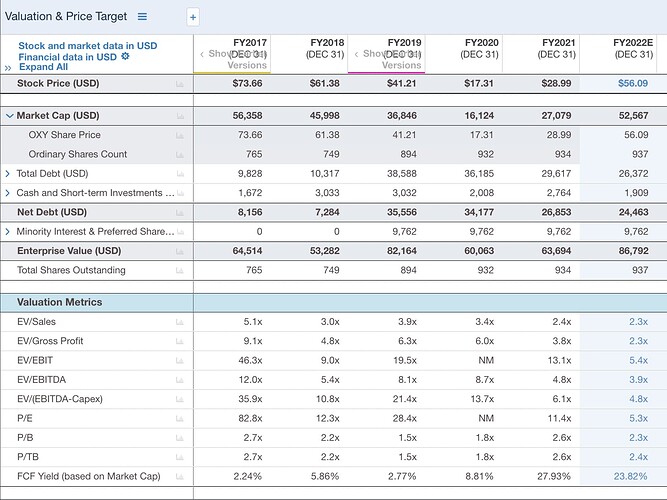The image size is (667, 500).
Task: Expand Minority Interest & Preferred Shares row
Action: click(x=8, y=232)
